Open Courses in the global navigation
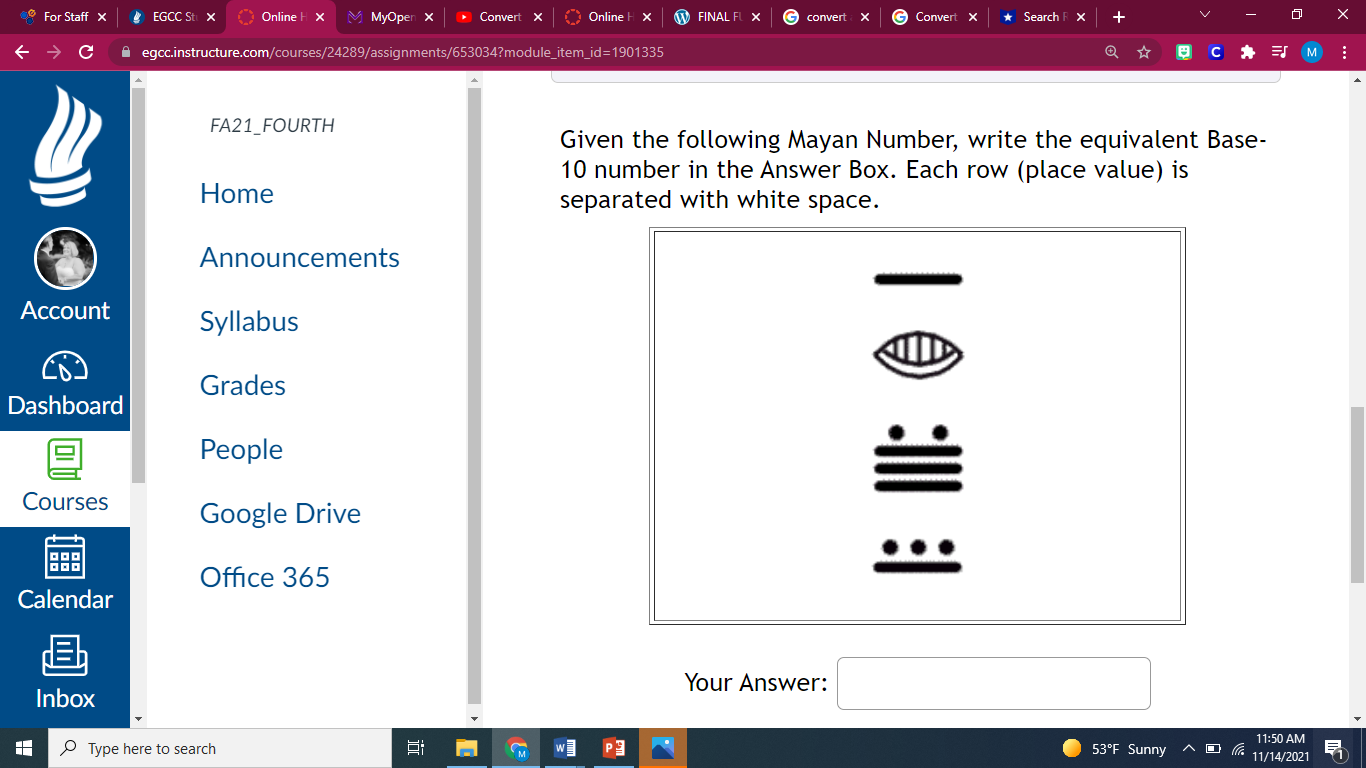The image size is (1366, 768). point(65,478)
